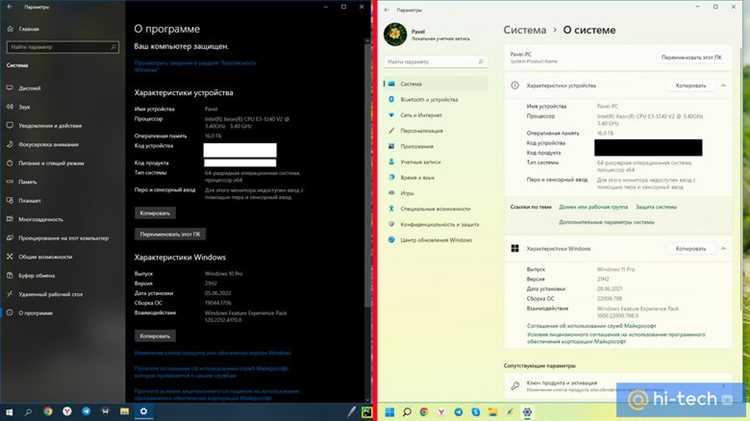This screenshot has width=750, height=421.
Task: Open Защита системы link
Action: pos(656,207)
